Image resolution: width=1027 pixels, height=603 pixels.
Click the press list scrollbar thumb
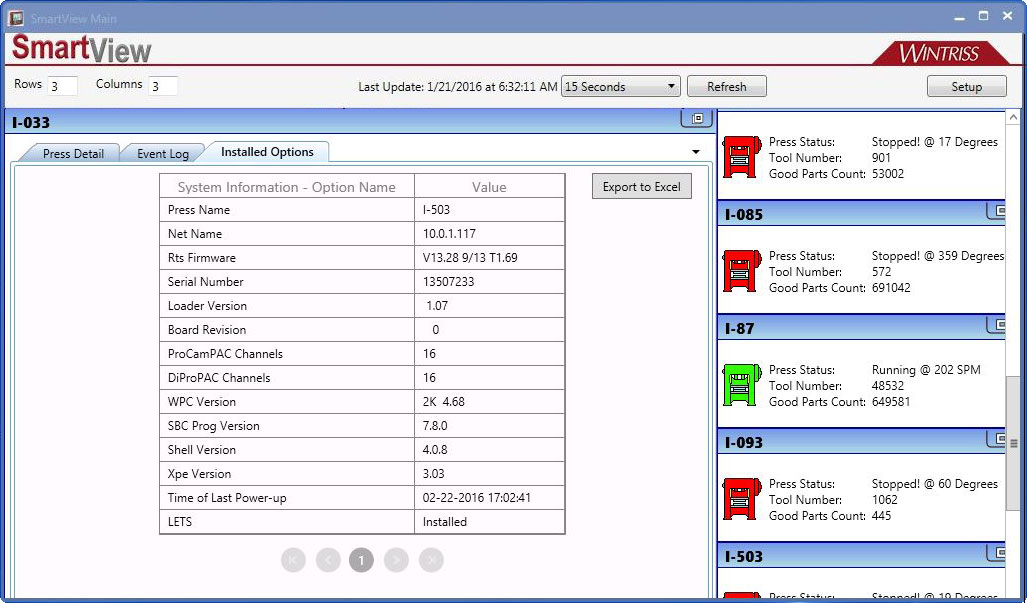[x=1013, y=443]
